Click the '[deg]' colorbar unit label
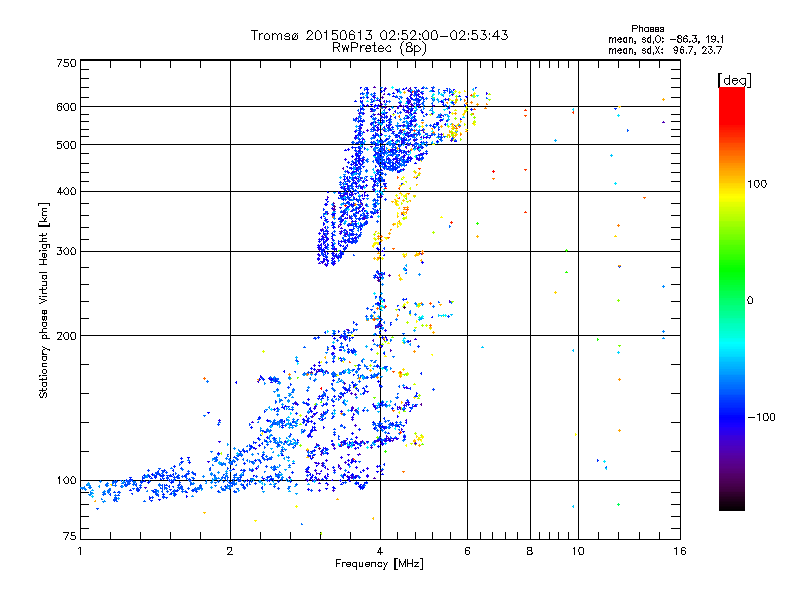The height and width of the screenshot is (600, 800). point(734,80)
